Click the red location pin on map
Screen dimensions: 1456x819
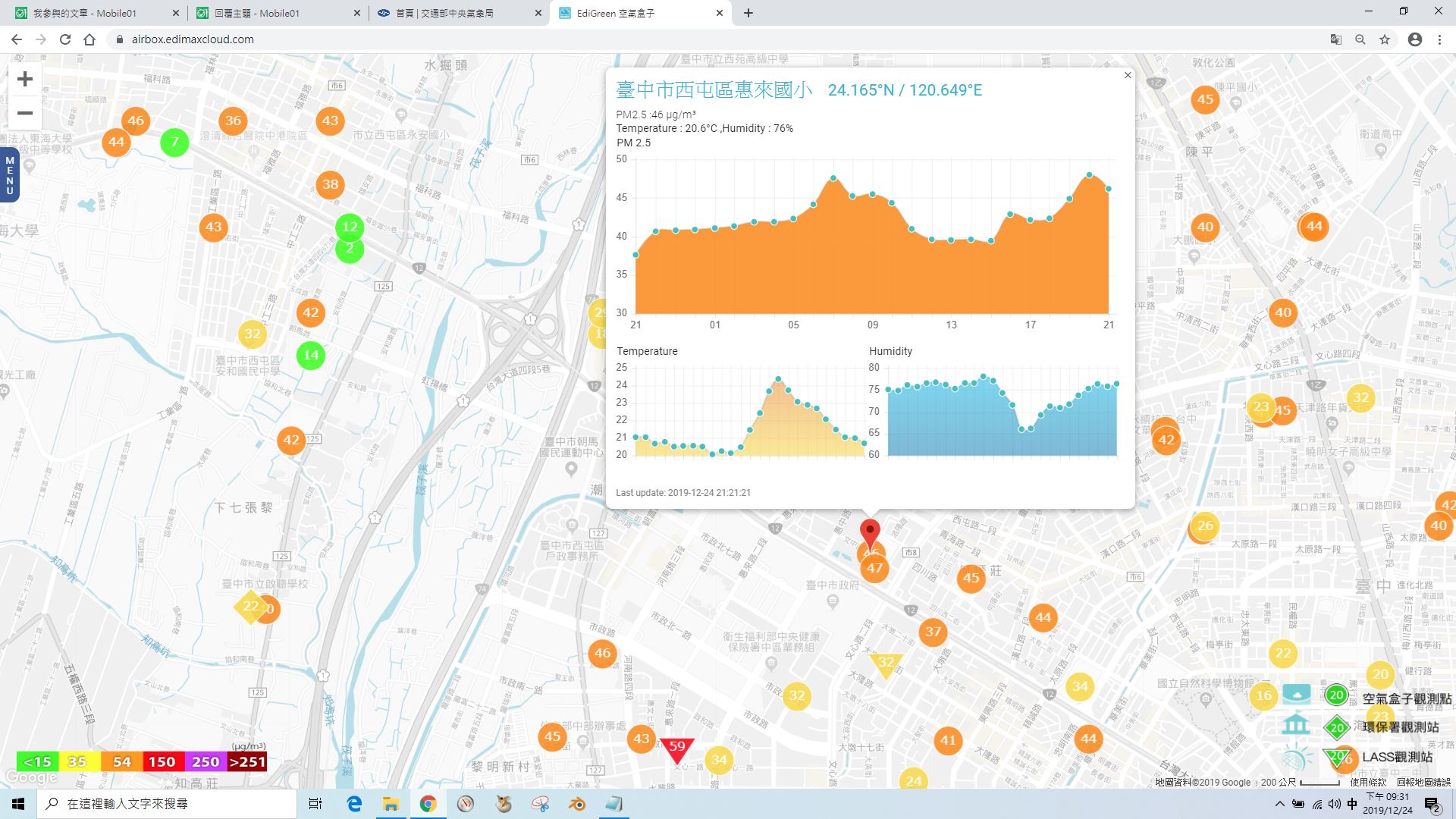[x=870, y=533]
